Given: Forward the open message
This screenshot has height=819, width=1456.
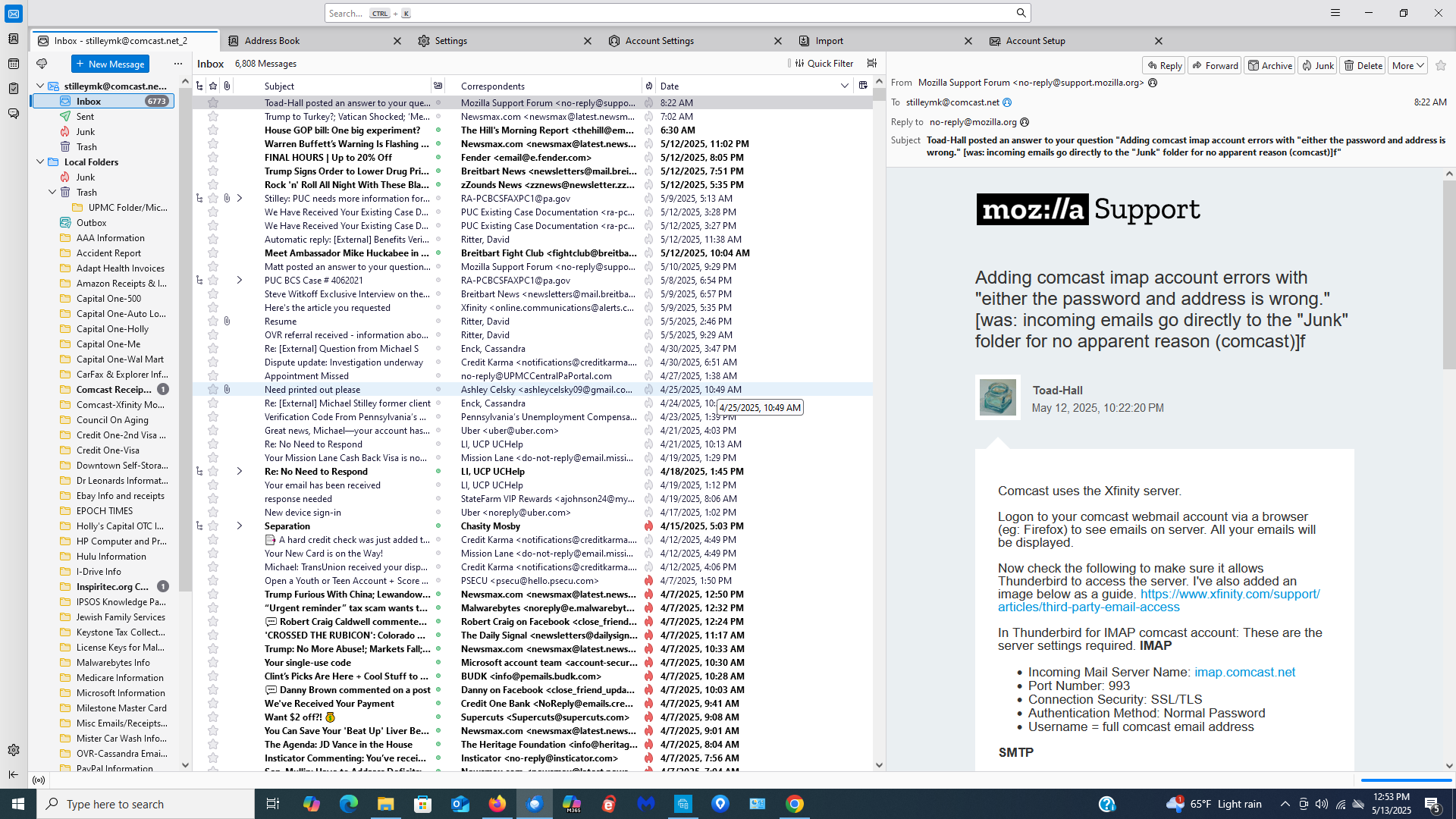Looking at the screenshot, I should 1215,66.
